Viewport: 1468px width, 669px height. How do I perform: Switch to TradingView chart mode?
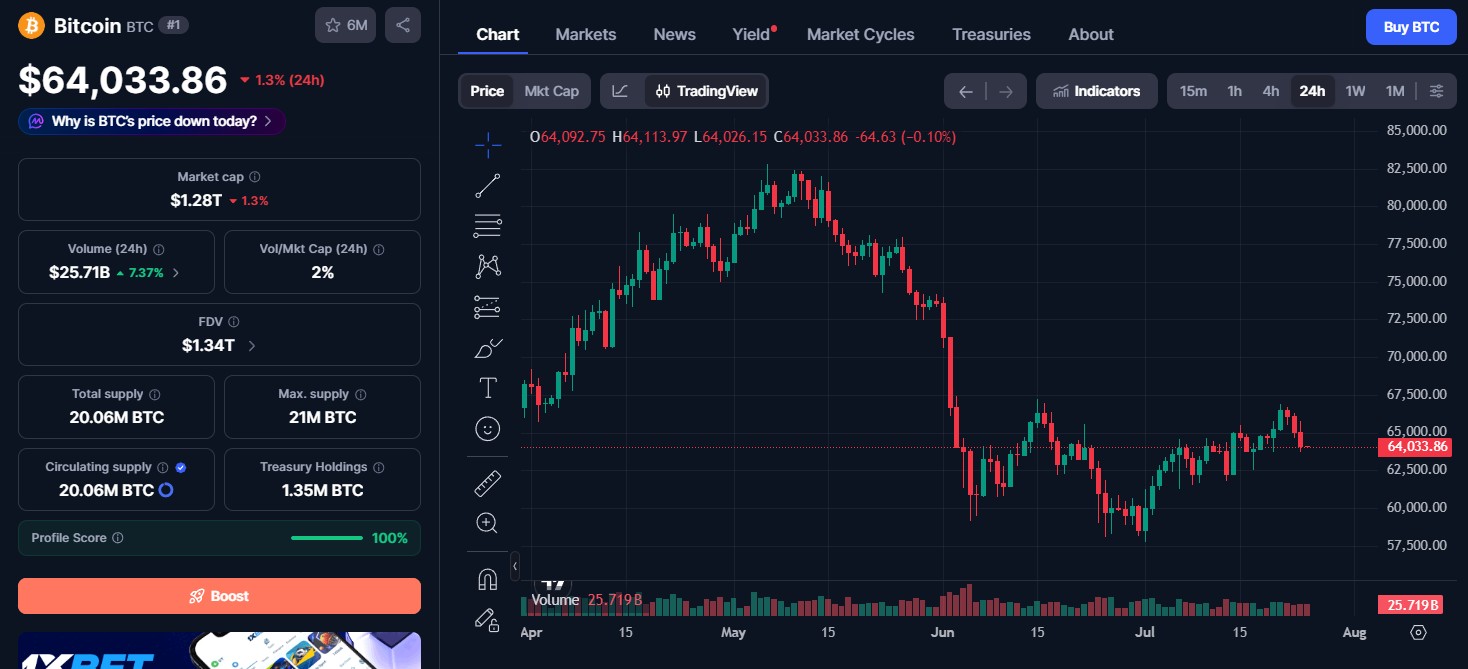tap(707, 91)
